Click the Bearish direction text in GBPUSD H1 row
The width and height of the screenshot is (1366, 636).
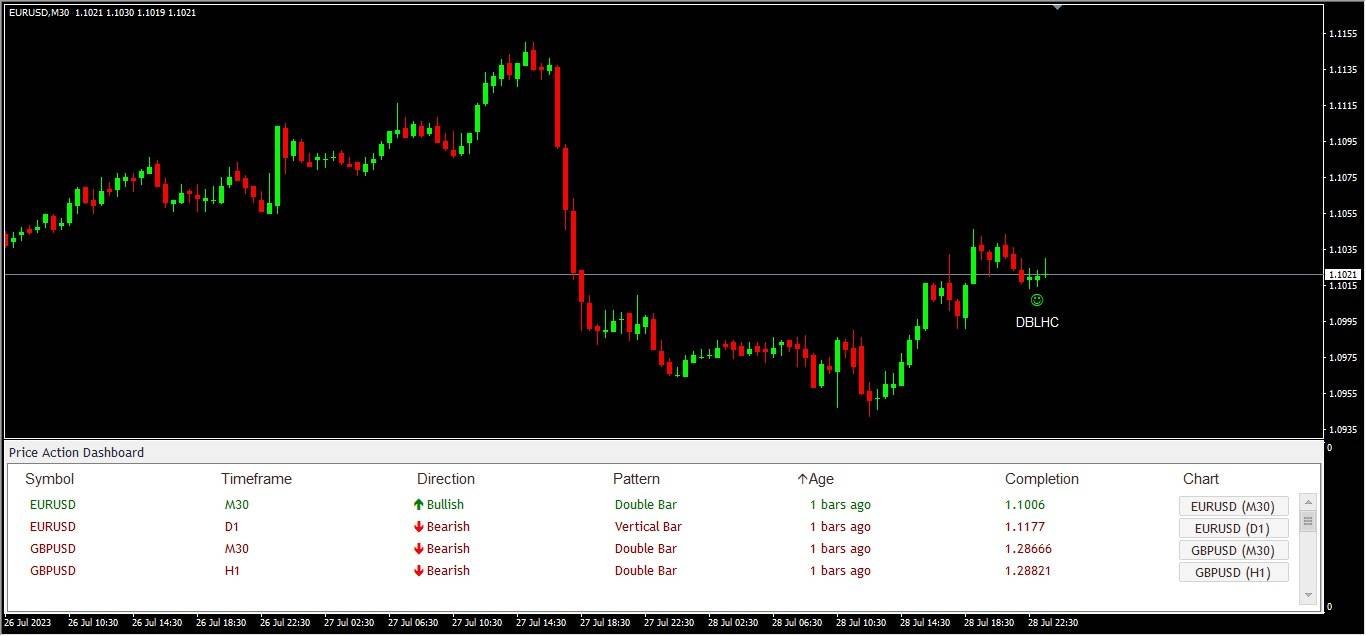click(x=448, y=571)
